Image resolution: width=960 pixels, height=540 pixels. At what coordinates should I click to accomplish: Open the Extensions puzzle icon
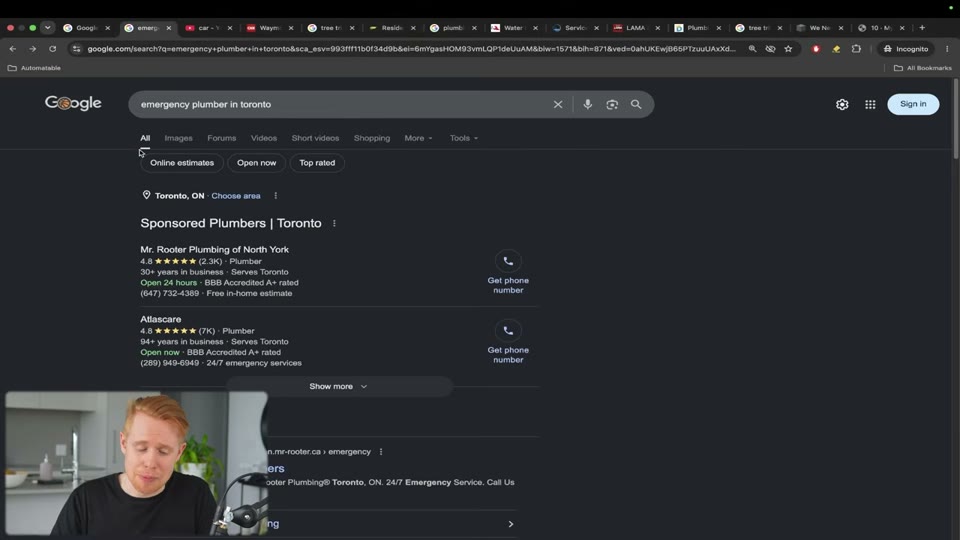pyautogui.click(x=857, y=49)
